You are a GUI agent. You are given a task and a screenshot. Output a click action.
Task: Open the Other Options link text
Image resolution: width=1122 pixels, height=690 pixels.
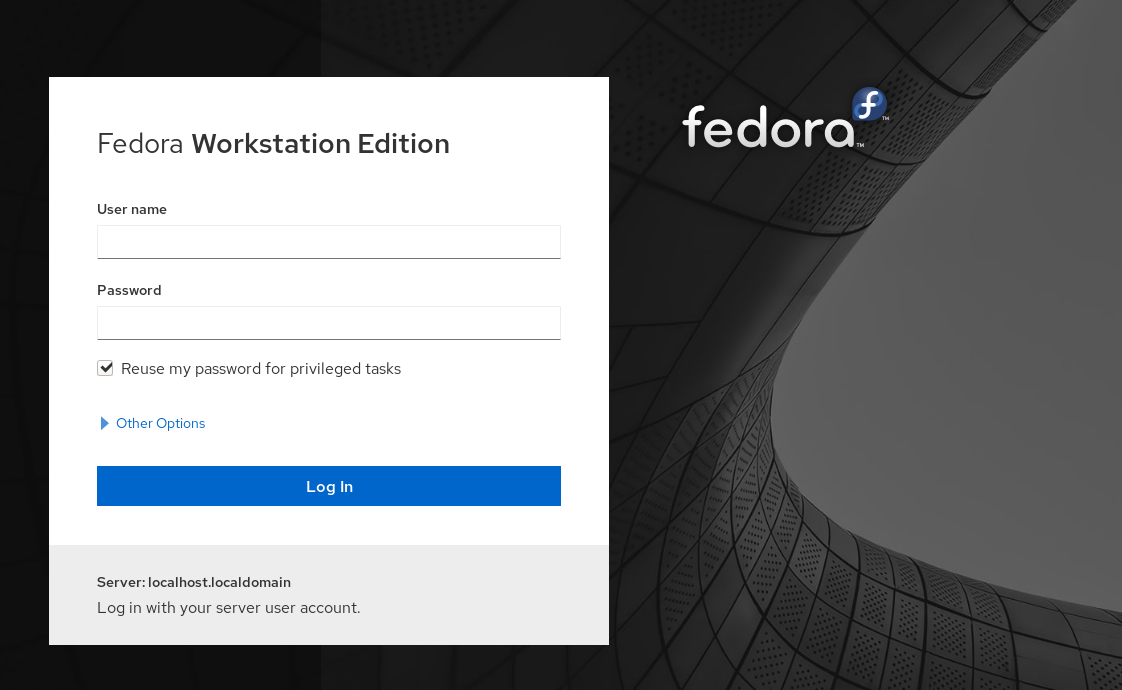coord(160,423)
